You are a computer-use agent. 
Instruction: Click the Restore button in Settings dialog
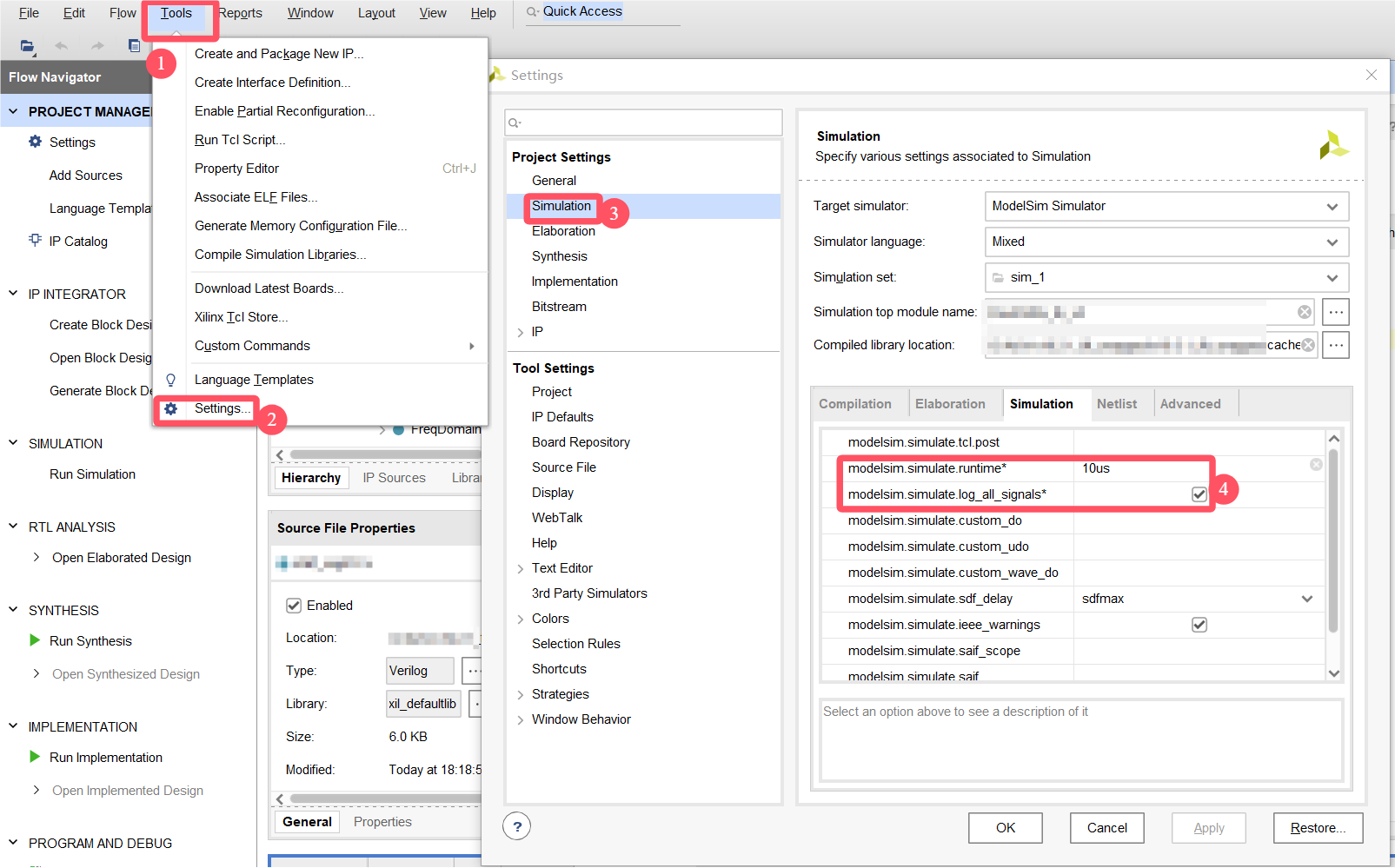click(x=1318, y=827)
